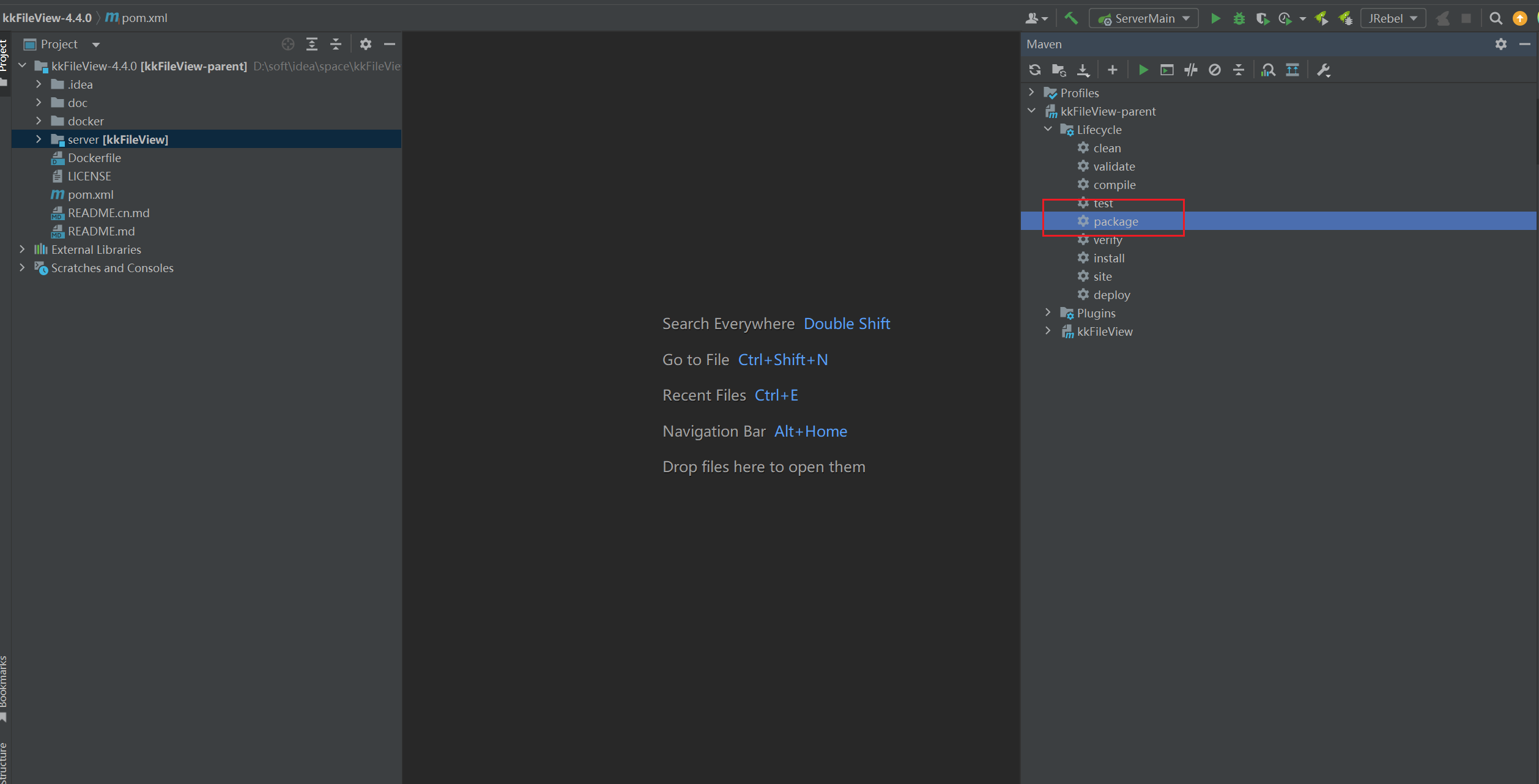
Task: Select pom.xml in the project tree
Action: tap(91, 194)
